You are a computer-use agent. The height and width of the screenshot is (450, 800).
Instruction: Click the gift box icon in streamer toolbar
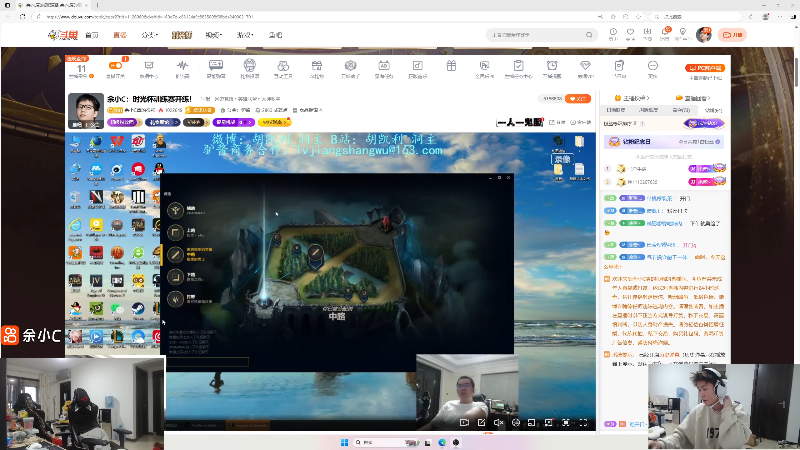(x=451, y=65)
